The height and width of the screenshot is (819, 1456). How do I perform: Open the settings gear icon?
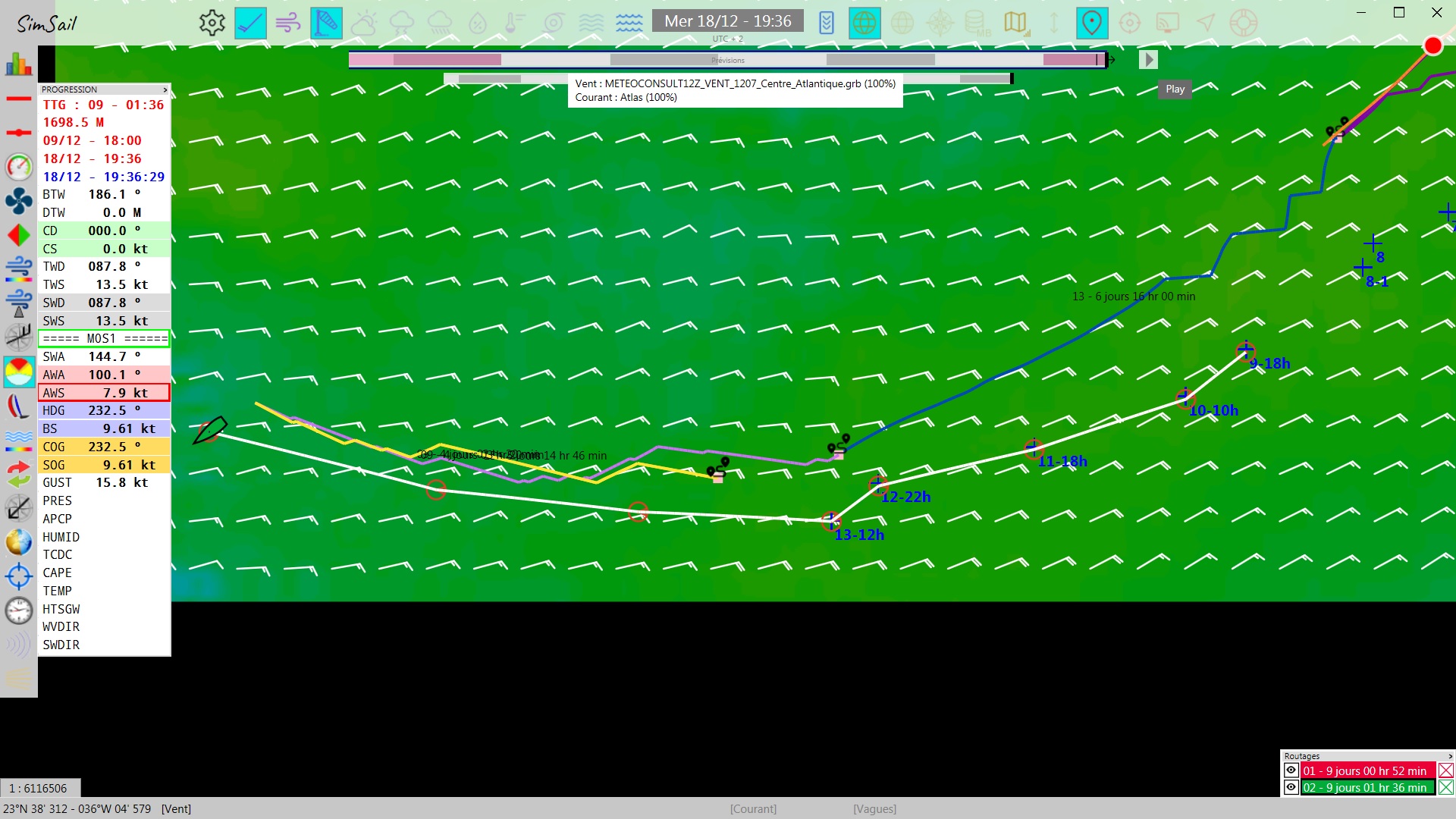click(x=212, y=23)
